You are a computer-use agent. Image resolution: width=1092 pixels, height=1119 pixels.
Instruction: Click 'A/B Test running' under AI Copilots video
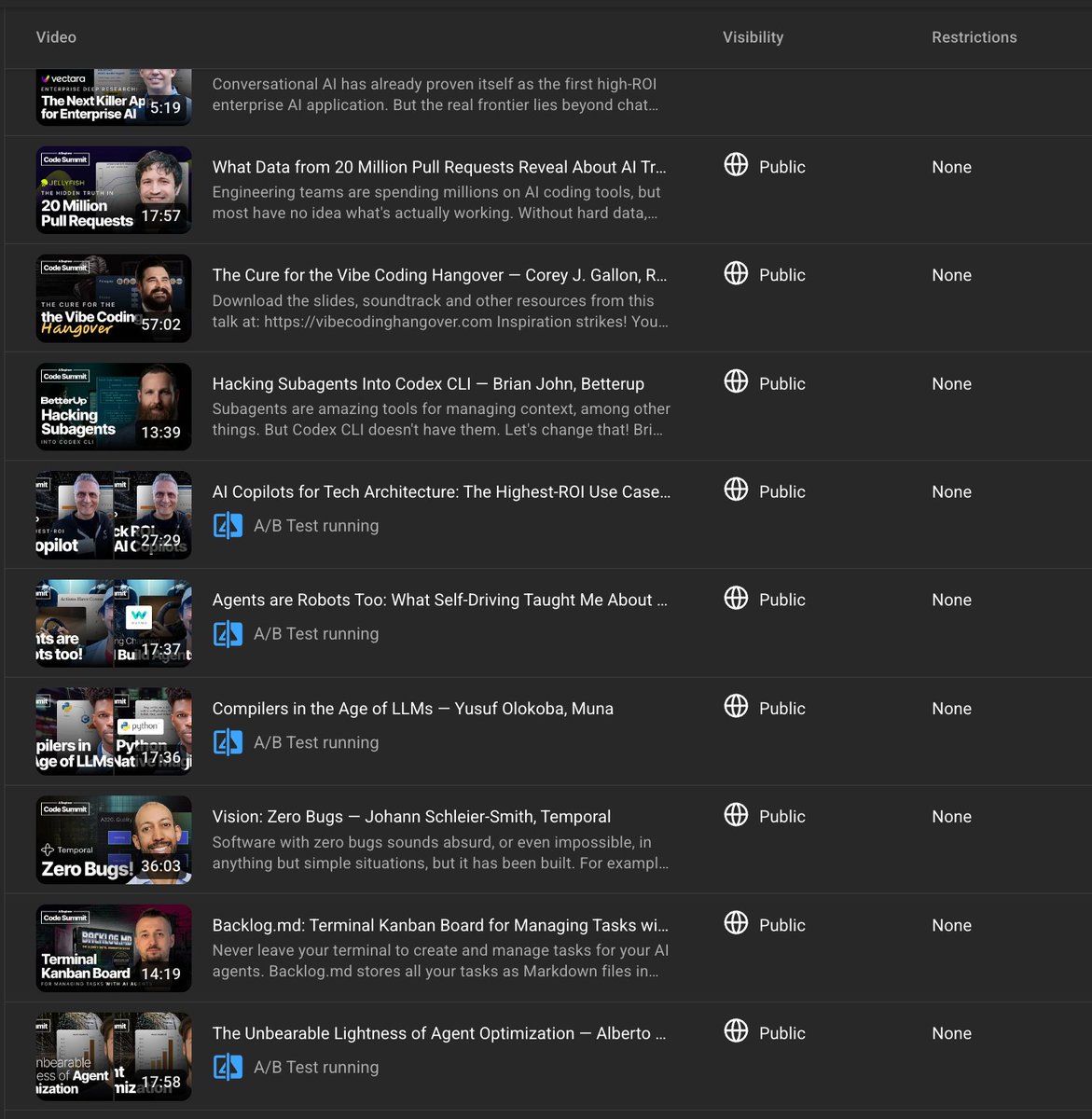(x=316, y=526)
